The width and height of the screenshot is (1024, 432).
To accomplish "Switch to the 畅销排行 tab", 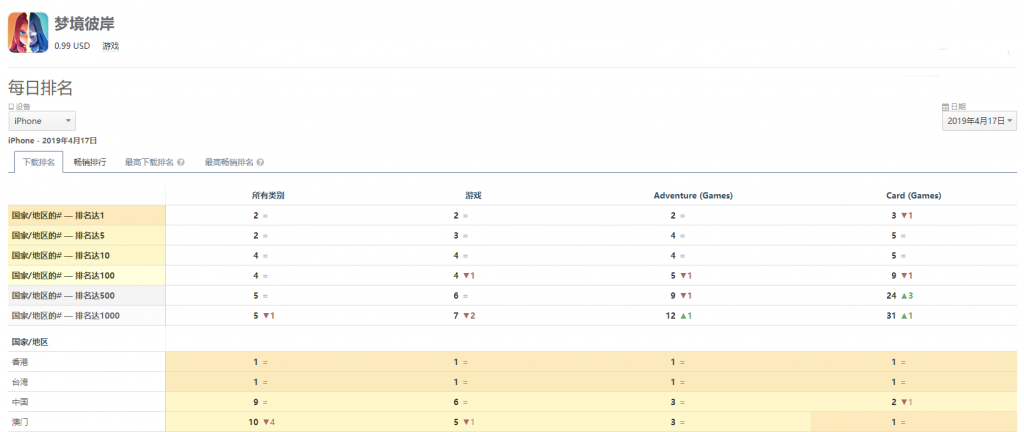I will point(89,162).
